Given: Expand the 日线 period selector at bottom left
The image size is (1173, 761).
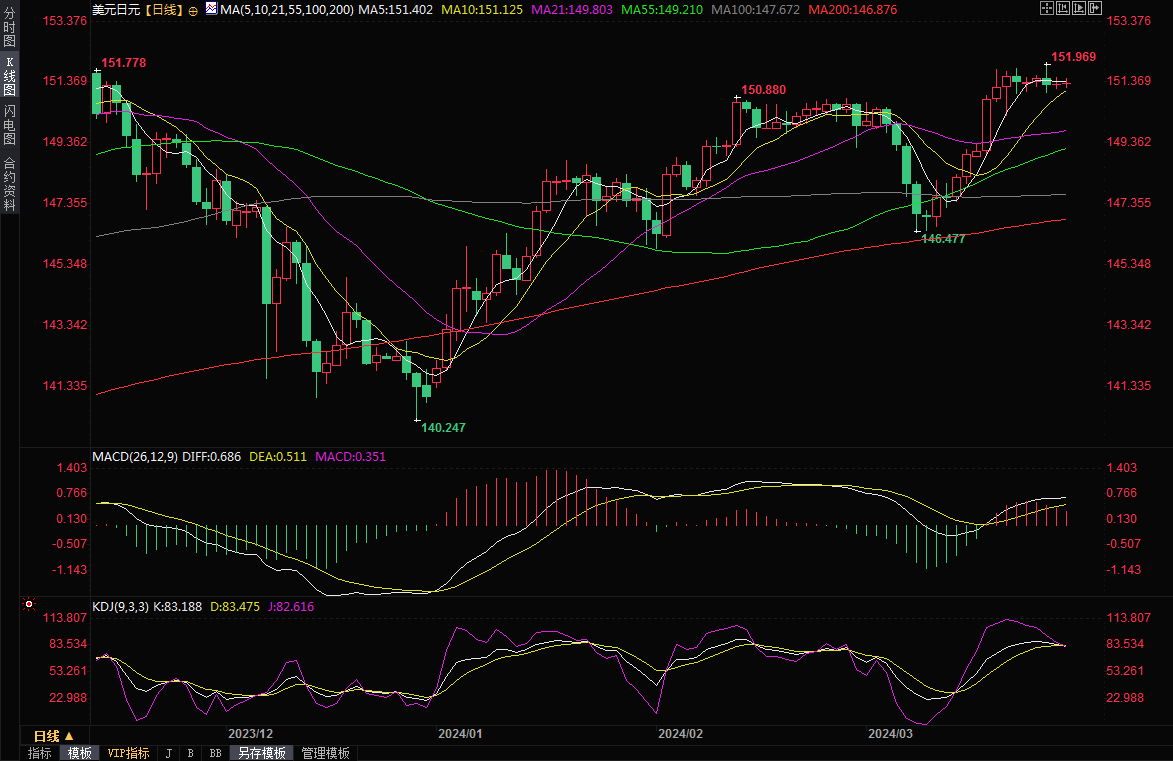Looking at the screenshot, I should pyautogui.click(x=54, y=736).
